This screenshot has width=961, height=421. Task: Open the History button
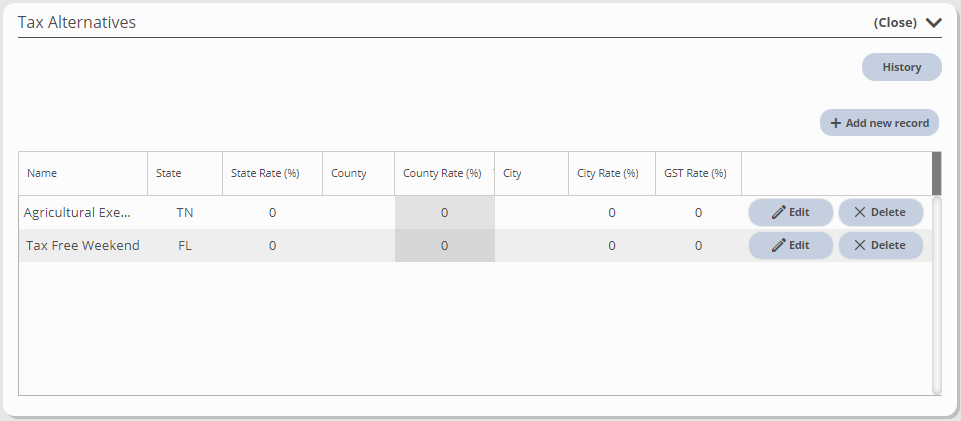coord(902,67)
